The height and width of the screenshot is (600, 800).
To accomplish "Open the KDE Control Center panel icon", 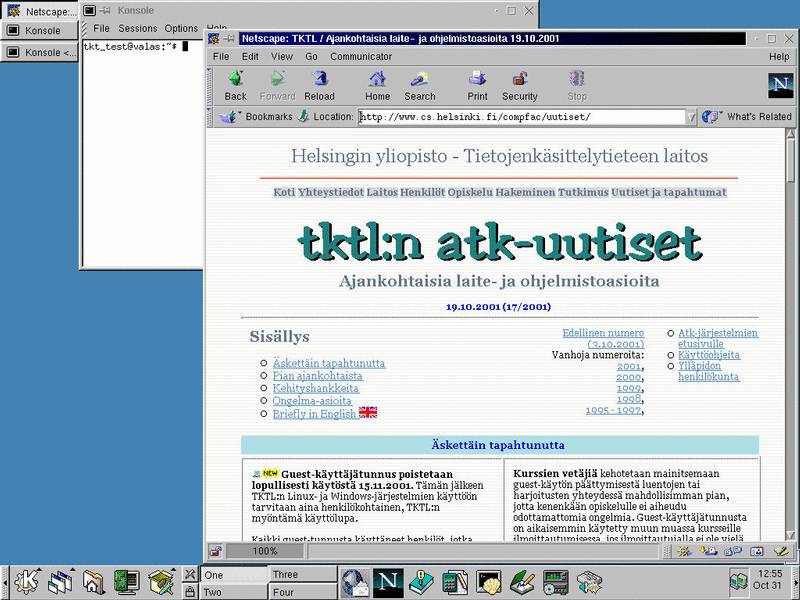I will coord(127,582).
